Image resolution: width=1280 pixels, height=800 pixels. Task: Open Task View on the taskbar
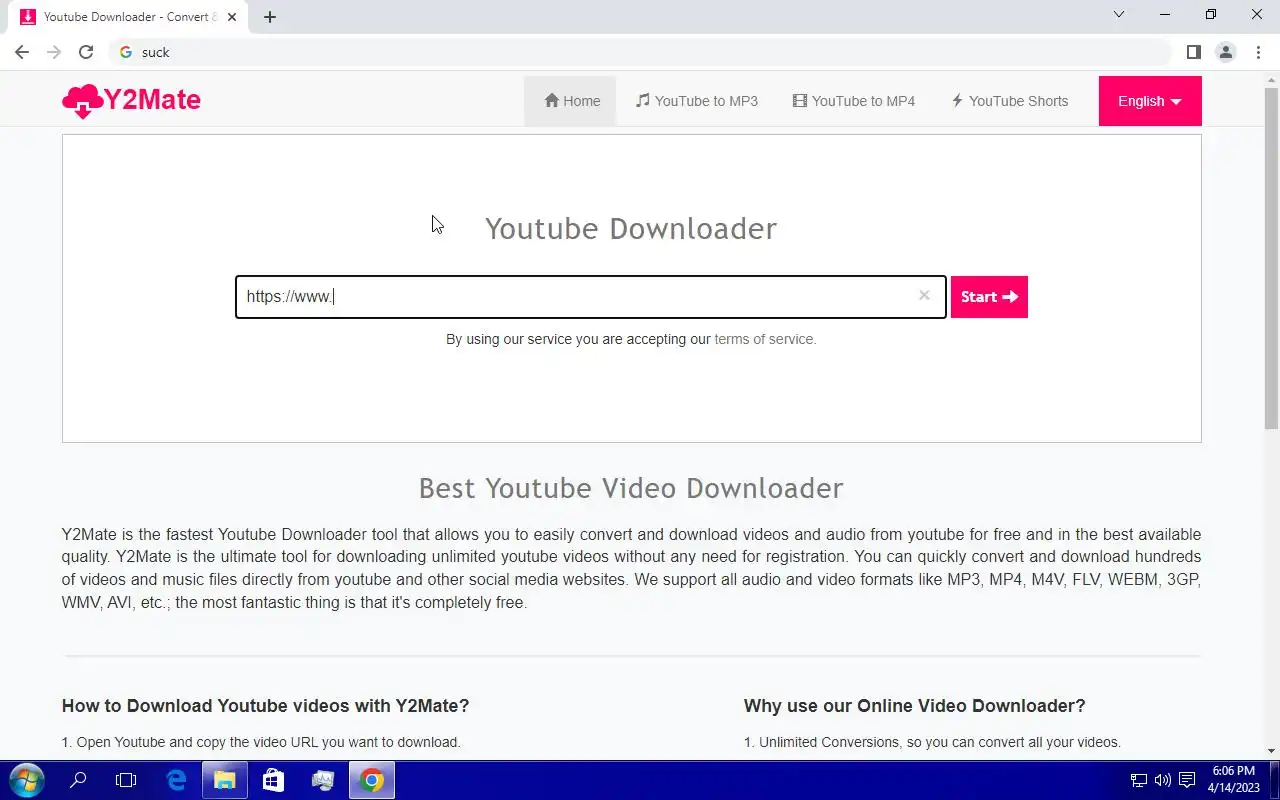click(x=126, y=780)
